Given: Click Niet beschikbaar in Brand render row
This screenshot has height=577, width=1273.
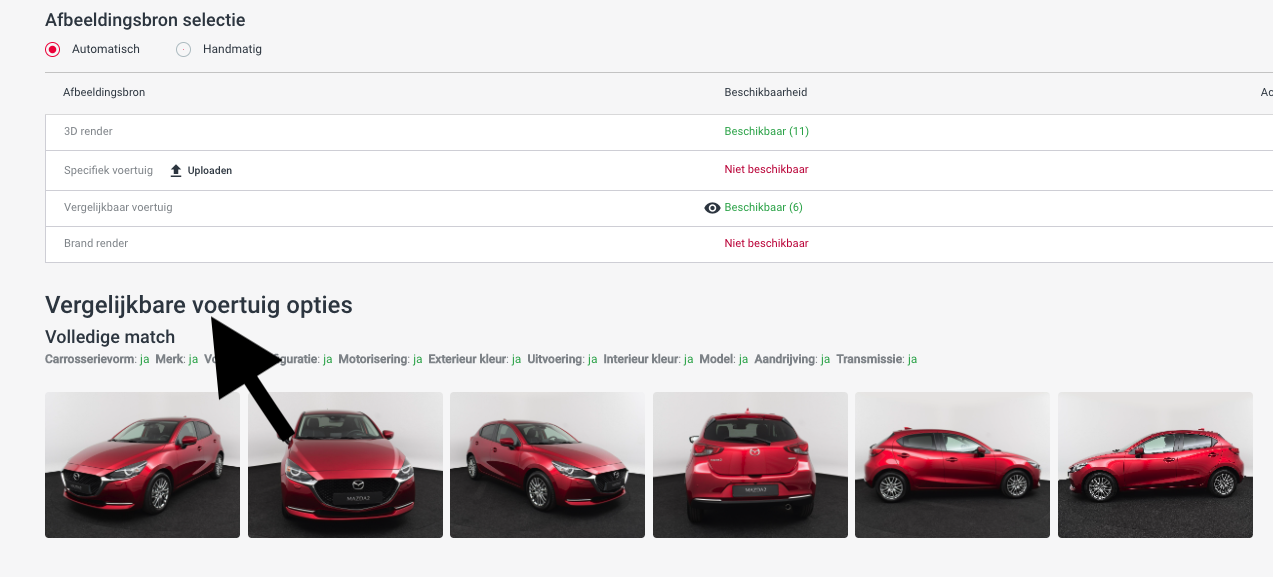Looking at the screenshot, I should (766, 243).
